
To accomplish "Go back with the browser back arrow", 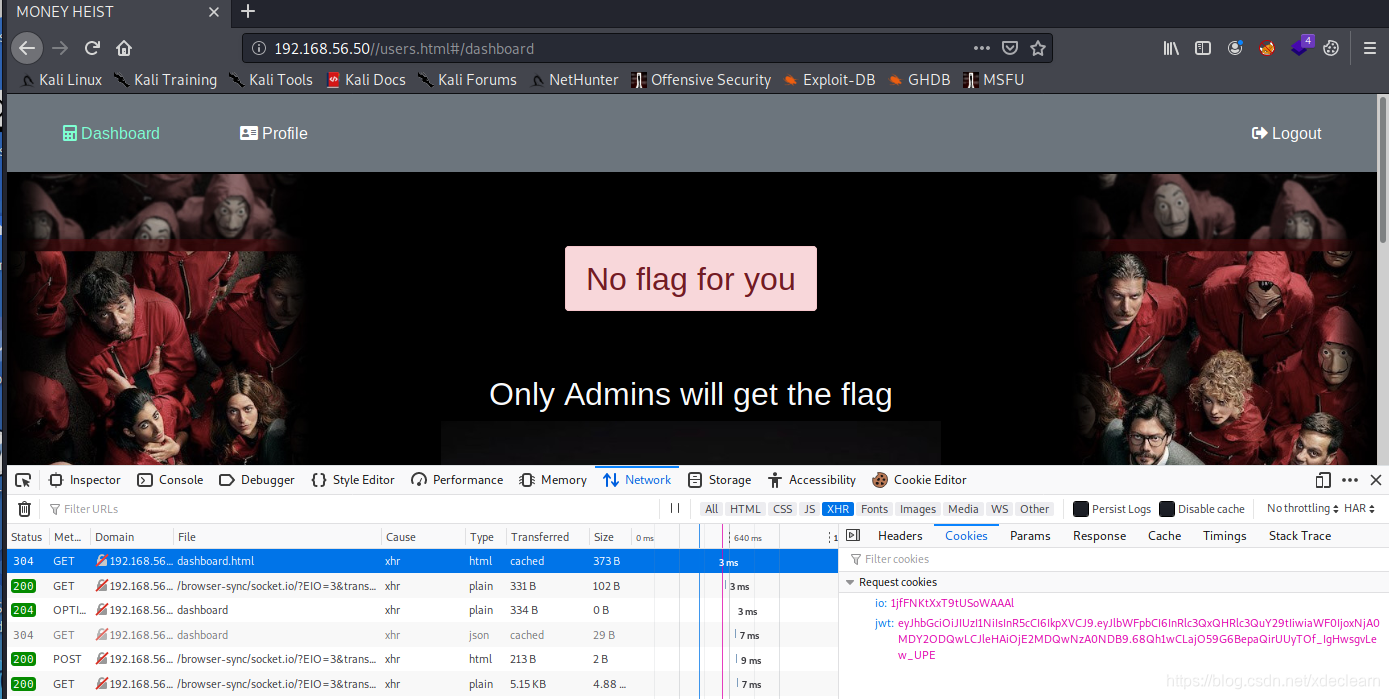I will click(27, 48).
